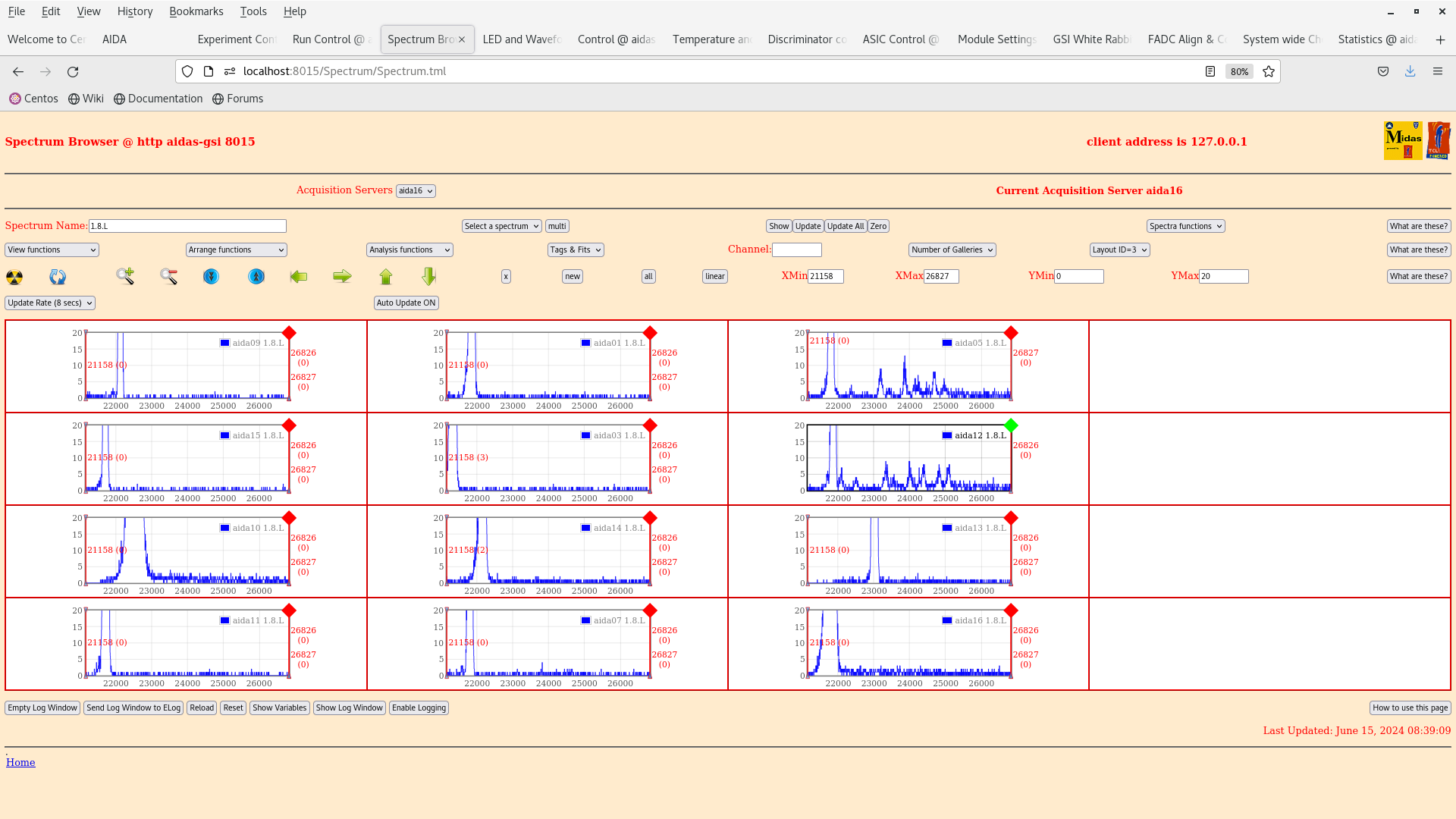Click the yellow radiation hazard icon
This screenshot has height=819, width=1456.
click(14, 277)
